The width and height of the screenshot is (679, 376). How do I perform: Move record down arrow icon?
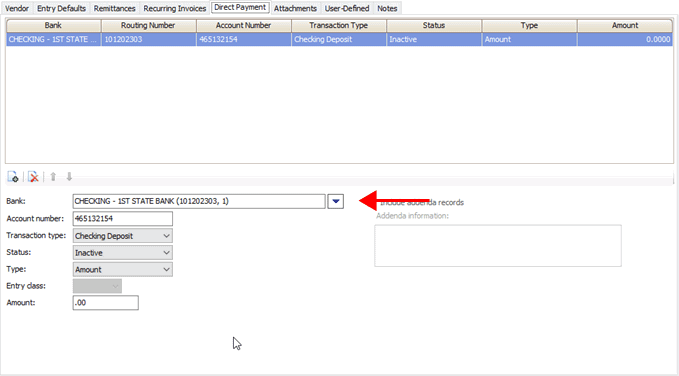pos(69,177)
